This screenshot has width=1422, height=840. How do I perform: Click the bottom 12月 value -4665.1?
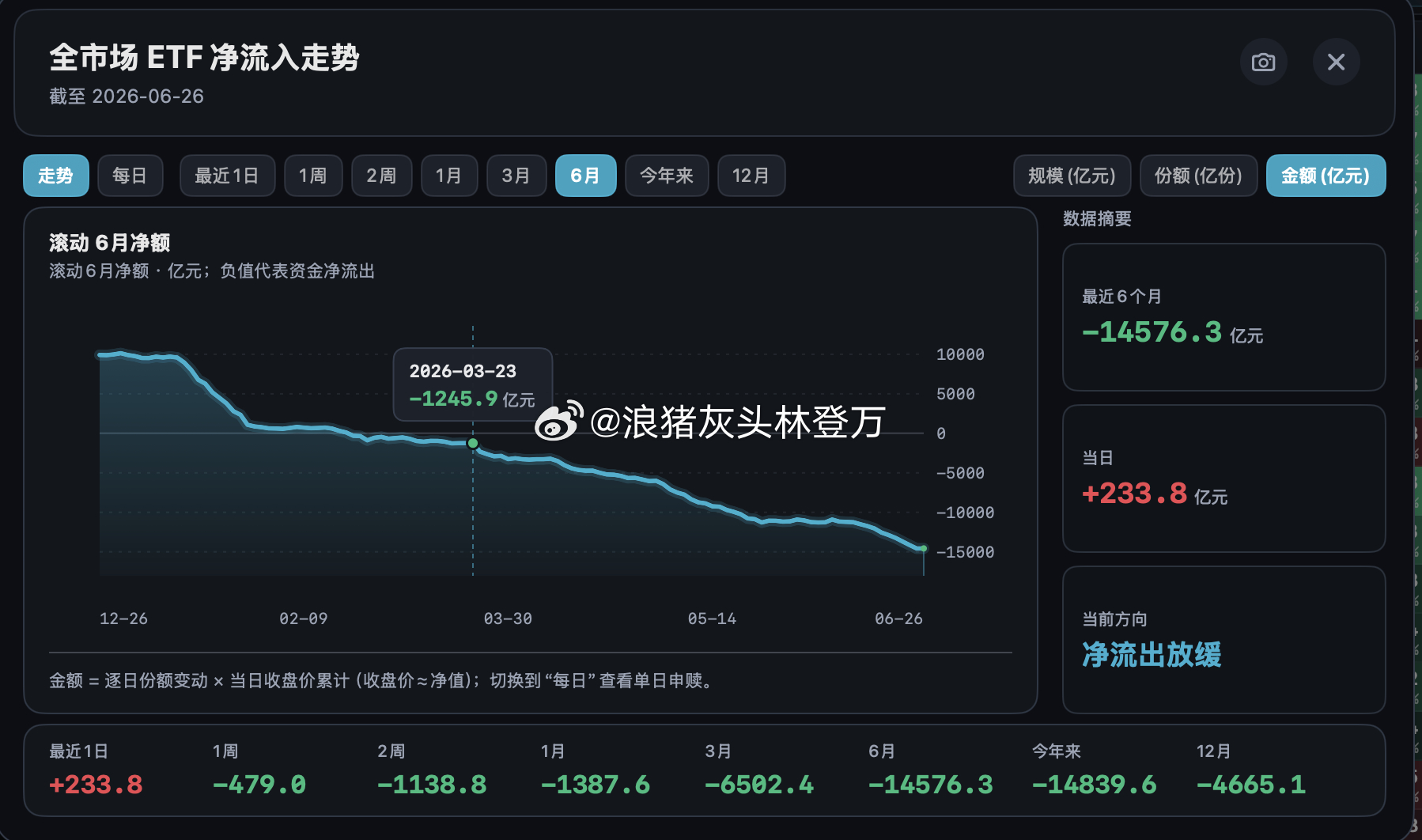[1251, 785]
